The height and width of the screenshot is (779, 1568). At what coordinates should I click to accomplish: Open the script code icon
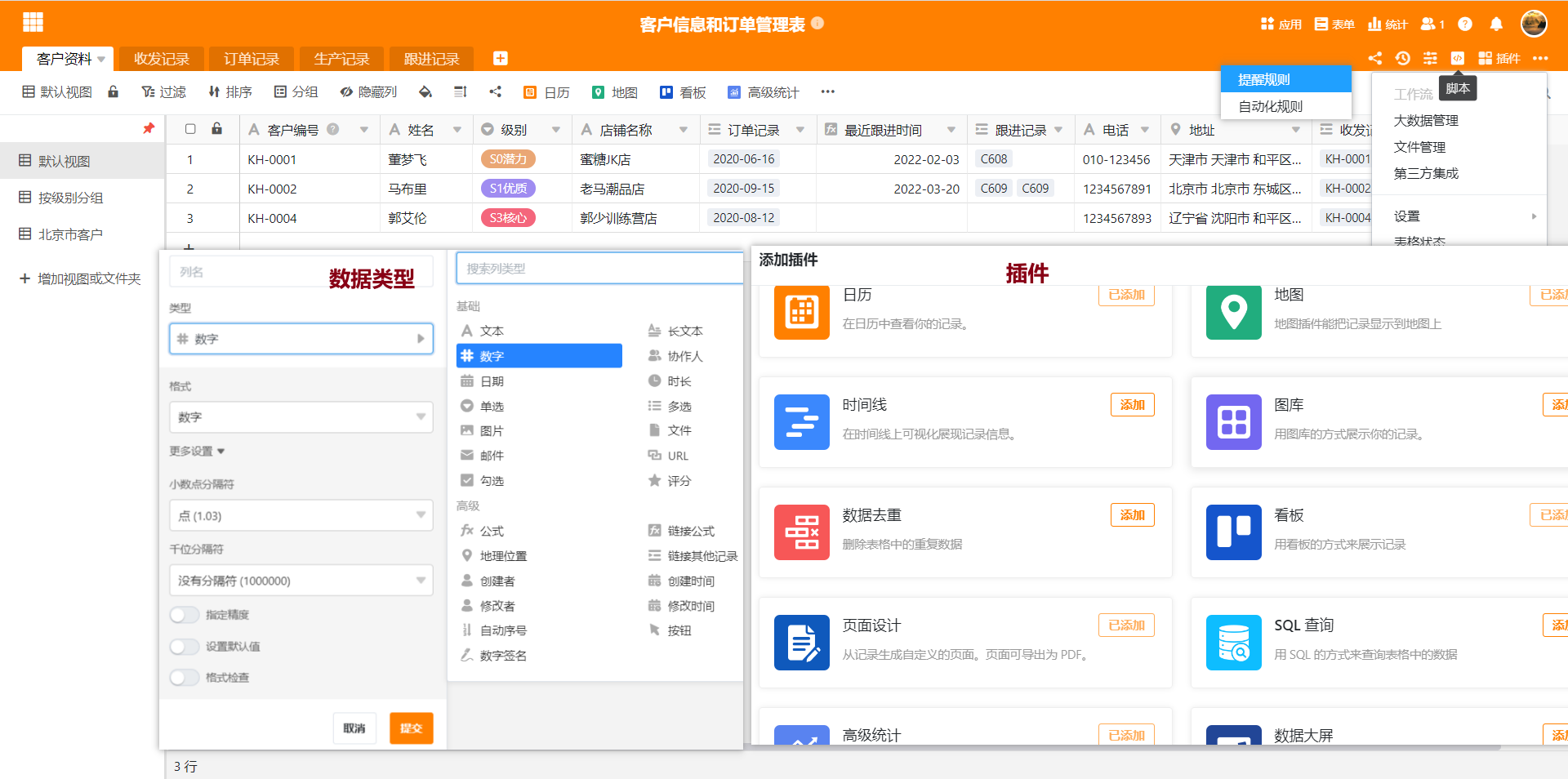coord(1458,58)
